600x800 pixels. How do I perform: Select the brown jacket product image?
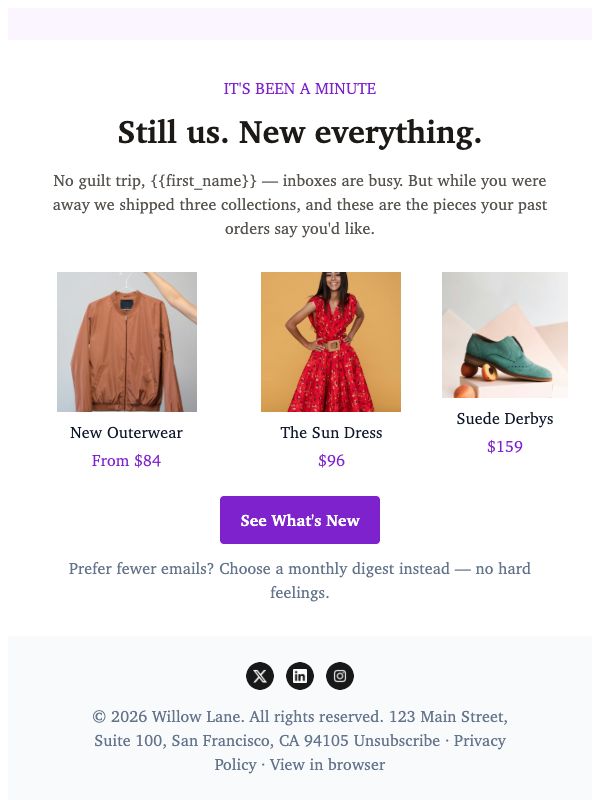tap(127, 342)
